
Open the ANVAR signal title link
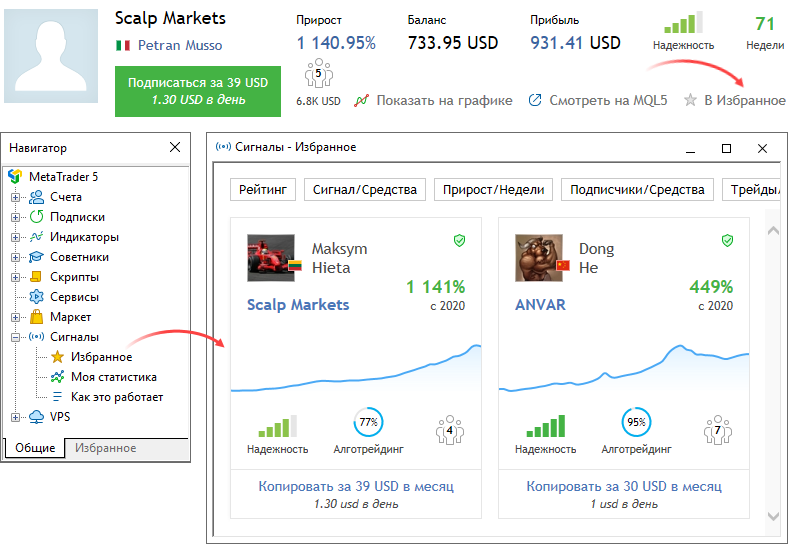pos(540,305)
